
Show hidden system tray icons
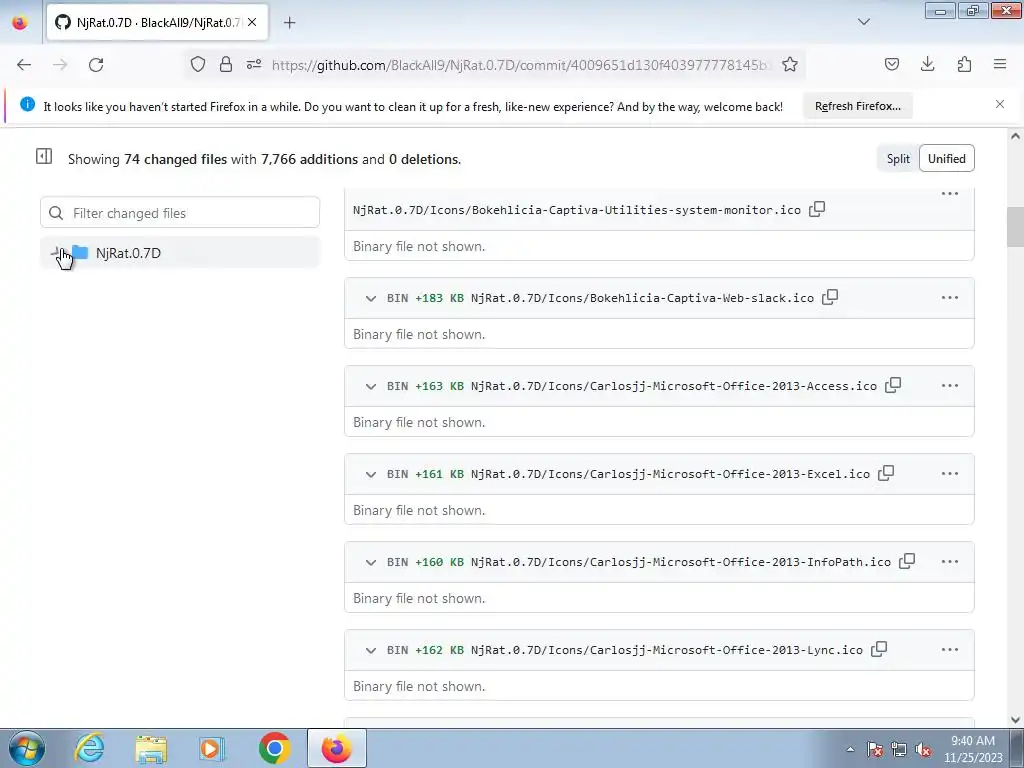(850, 749)
